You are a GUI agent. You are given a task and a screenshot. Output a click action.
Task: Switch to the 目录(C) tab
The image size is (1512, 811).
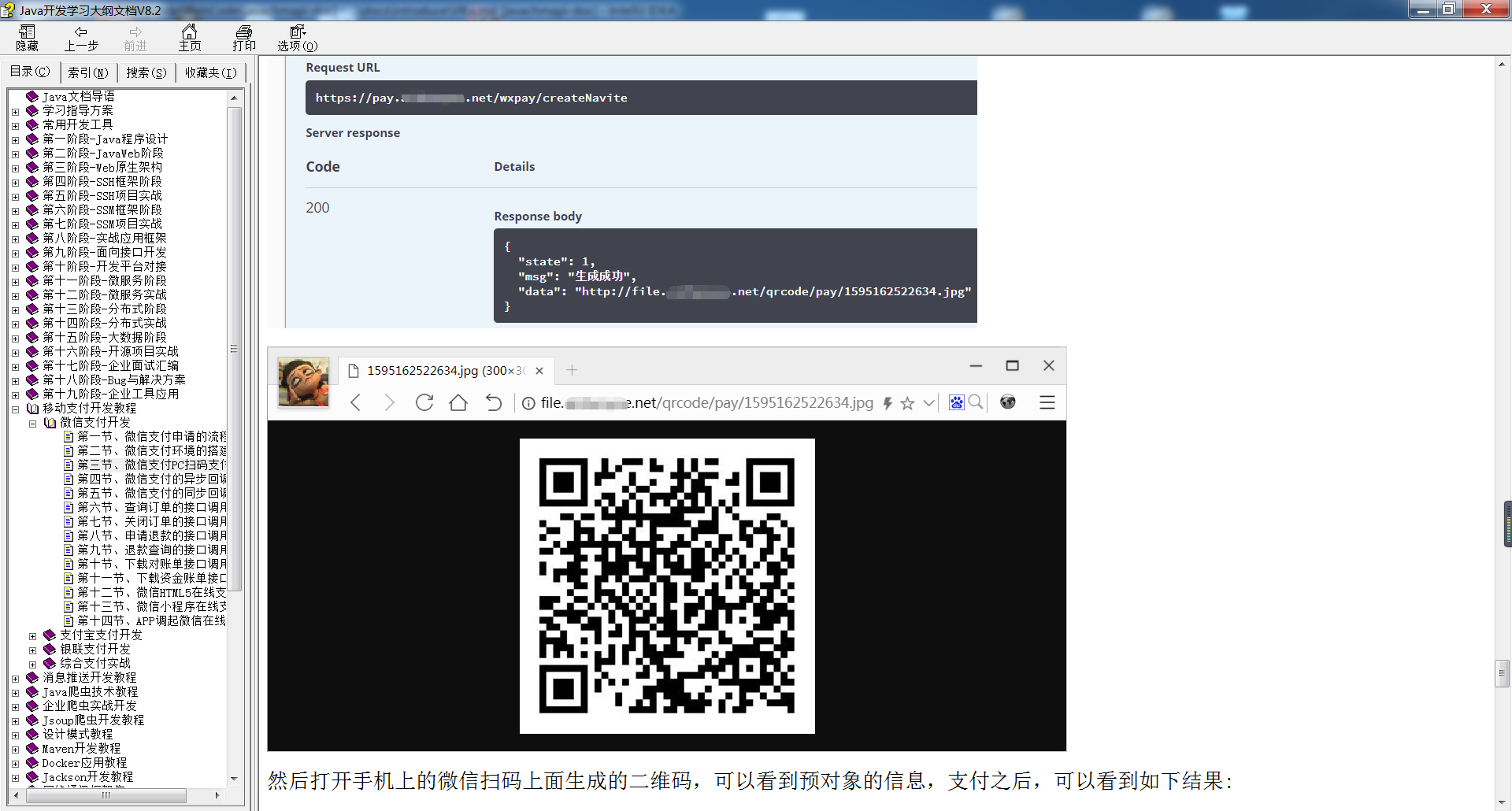click(x=29, y=72)
